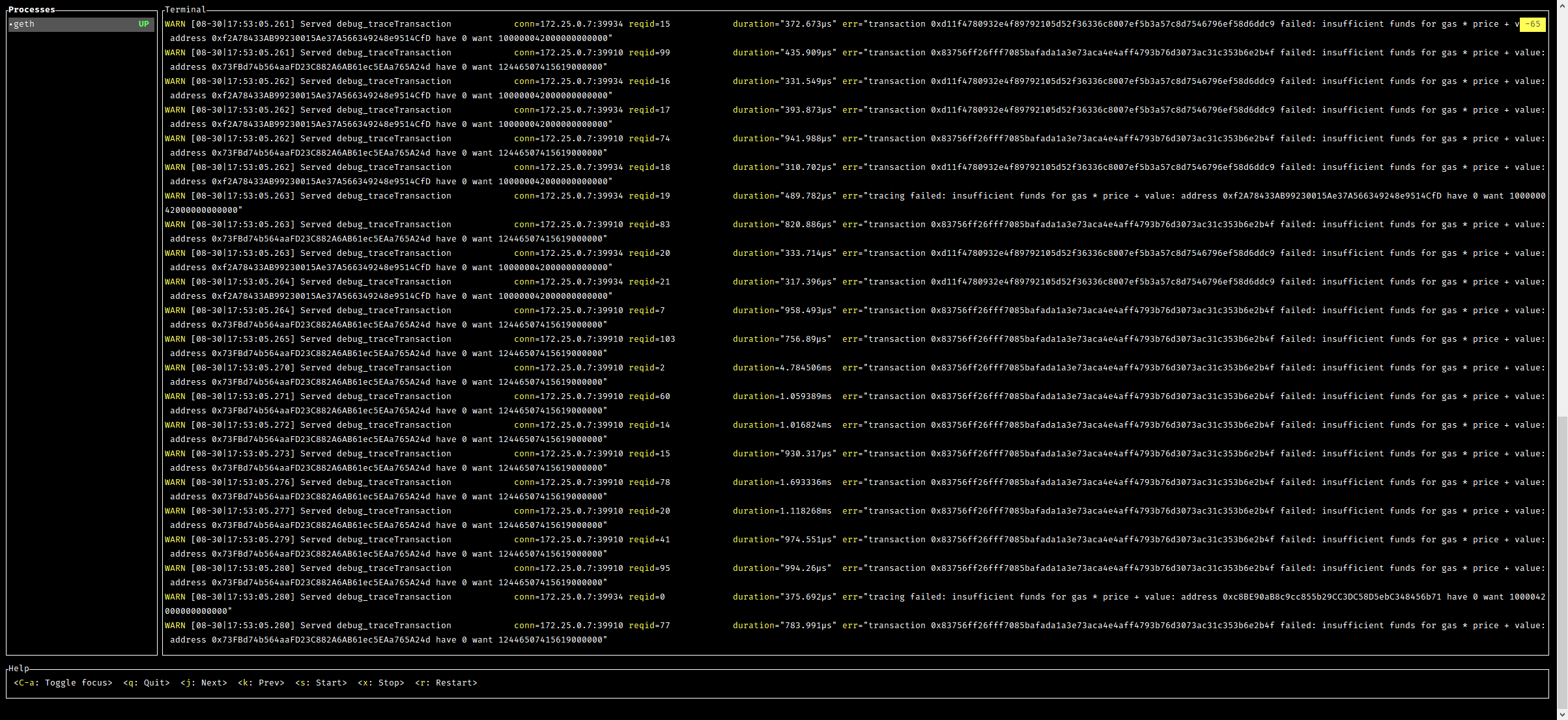Click reqid=95 in the log
The width and height of the screenshot is (1568, 720).
point(649,568)
